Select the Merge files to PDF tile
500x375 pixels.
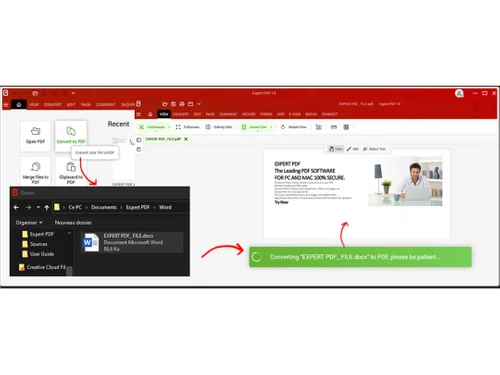point(35,171)
